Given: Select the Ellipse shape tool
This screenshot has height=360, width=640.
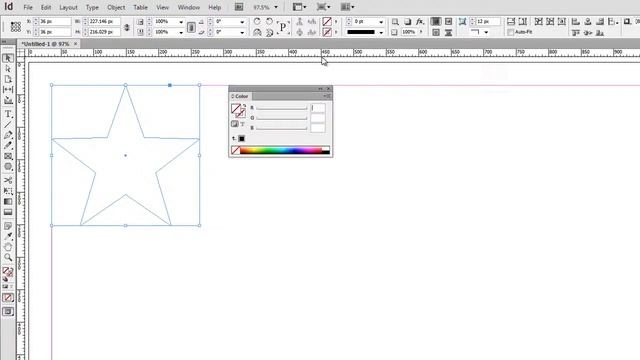Looking at the screenshot, I should (8, 167).
